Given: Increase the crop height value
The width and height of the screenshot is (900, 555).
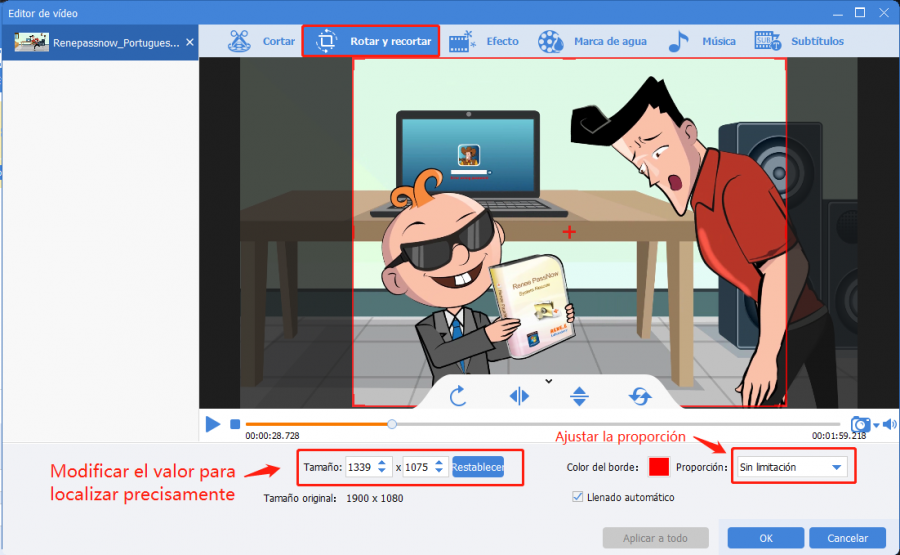Looking at the screenshot, I should coord(439,463).
